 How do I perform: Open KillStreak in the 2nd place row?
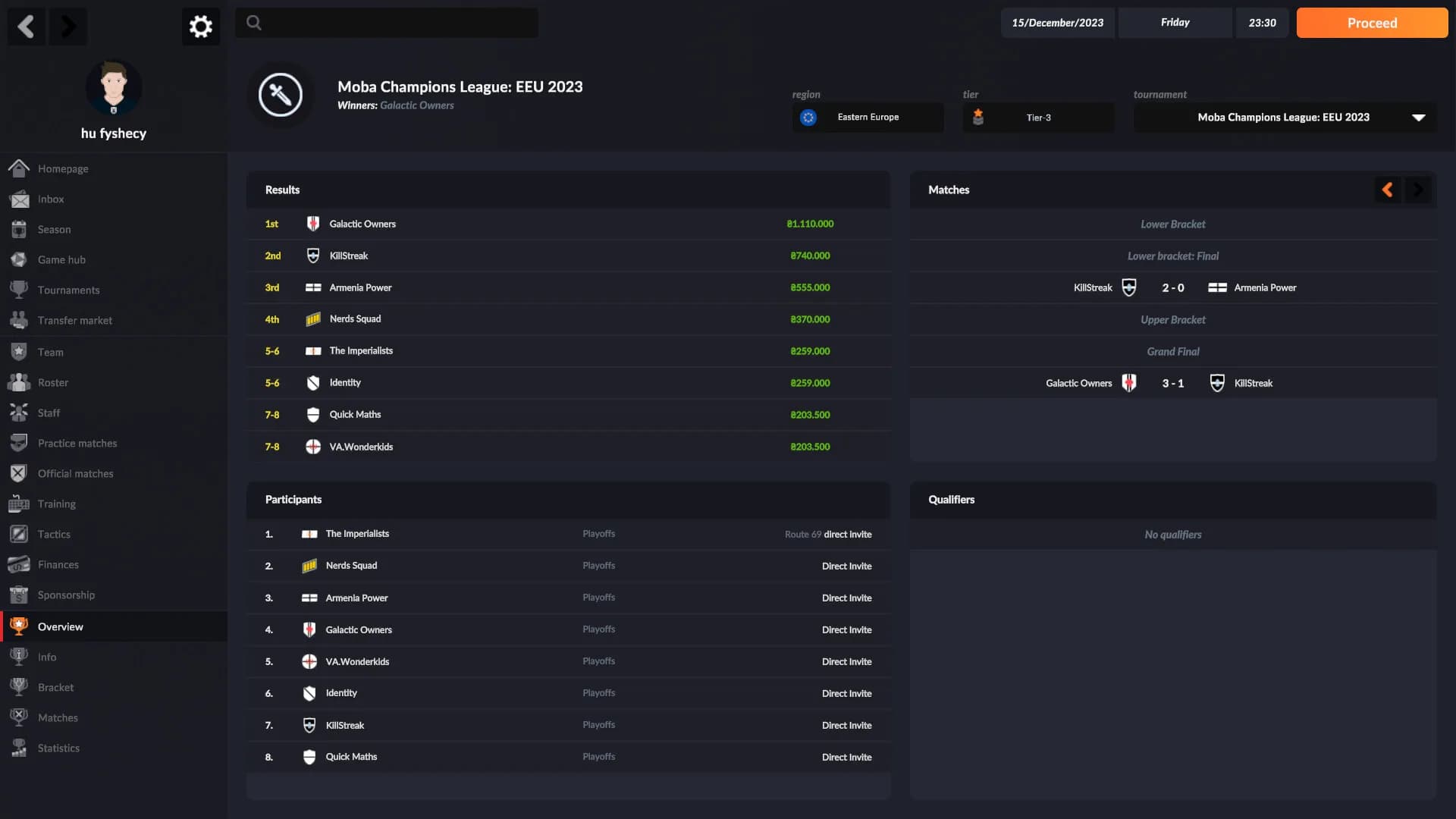pos(349,256)
